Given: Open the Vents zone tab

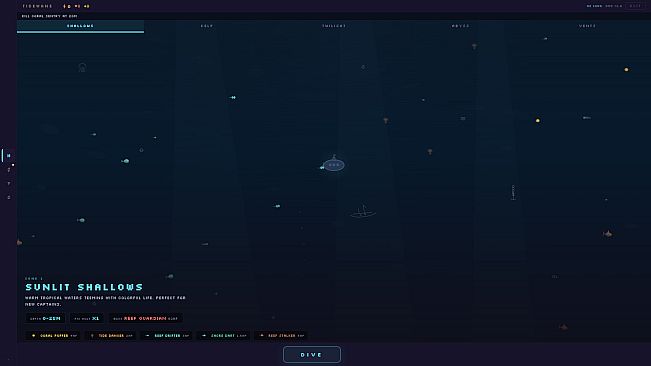Looking at the screenshot, I should tap(587, 26).
